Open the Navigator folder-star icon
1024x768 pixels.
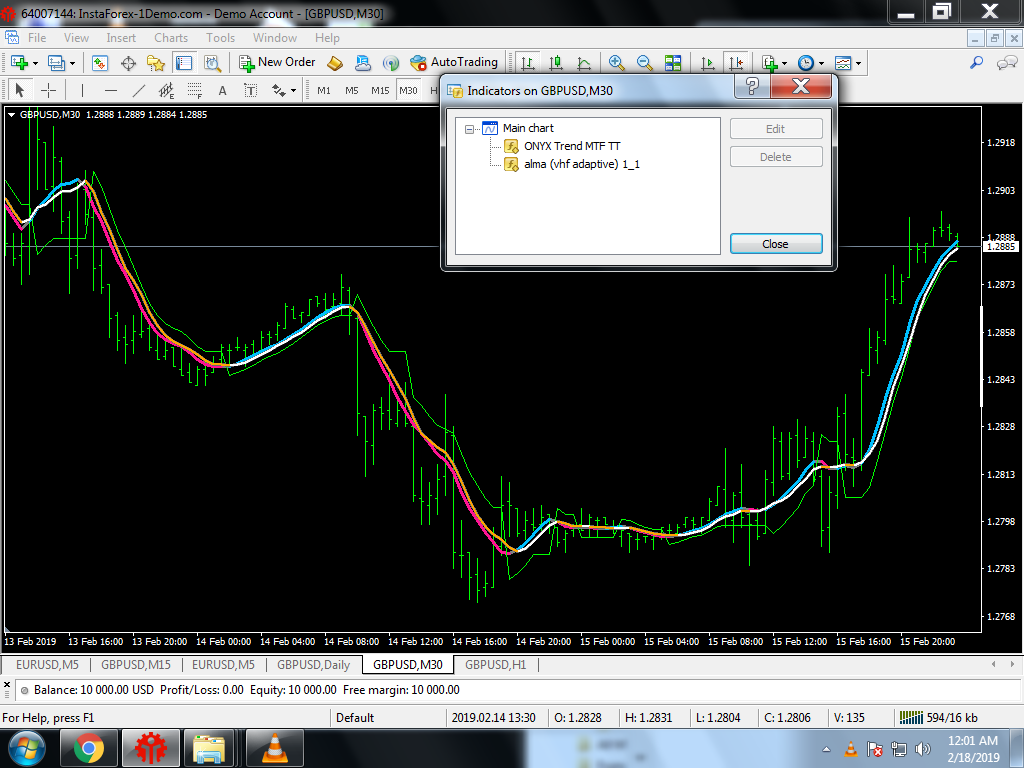click(156, 63)
